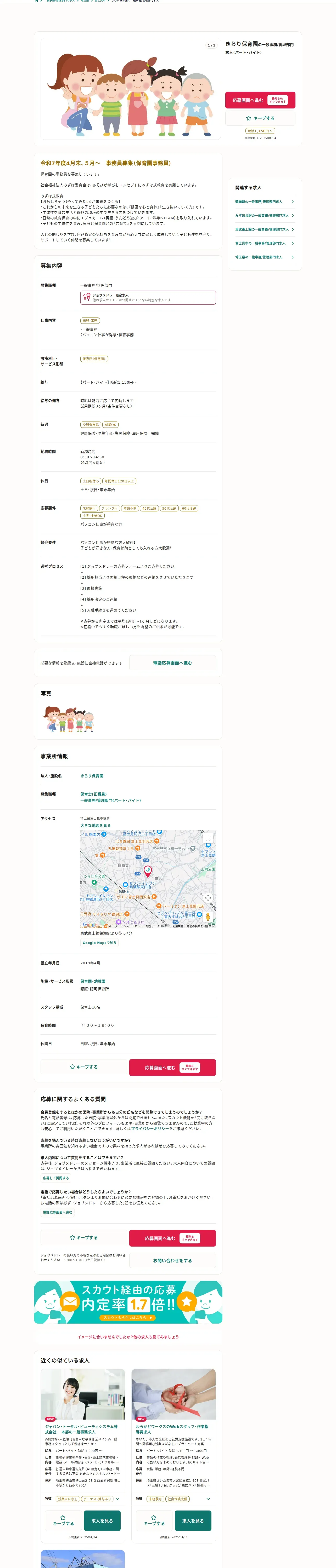Screen dimensions: 336x1568
Task: Select the 主夫・主婦OK tag
Action: (93, 516)
